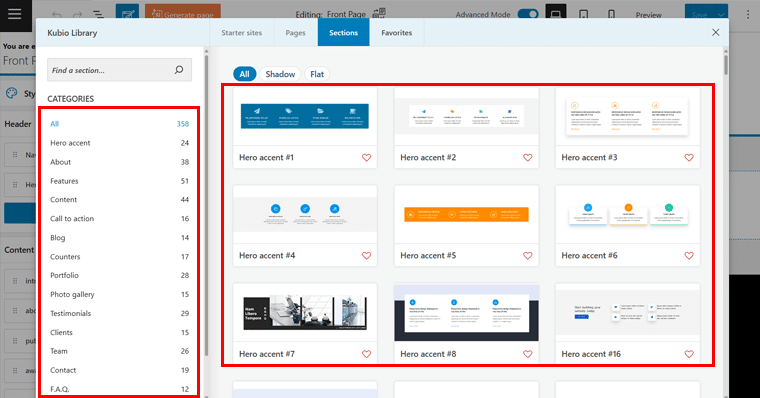Open the three-dot options menu

pyautogui.click(x=748, y=15)
